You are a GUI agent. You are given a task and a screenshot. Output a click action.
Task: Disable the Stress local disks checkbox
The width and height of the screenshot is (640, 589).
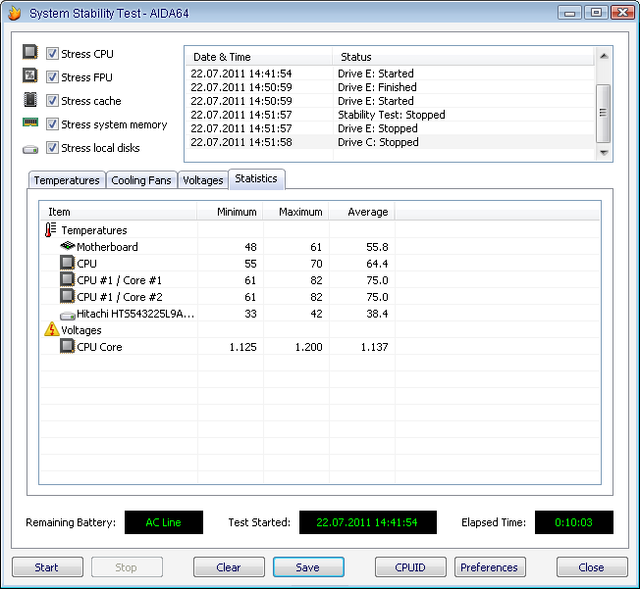52,148
